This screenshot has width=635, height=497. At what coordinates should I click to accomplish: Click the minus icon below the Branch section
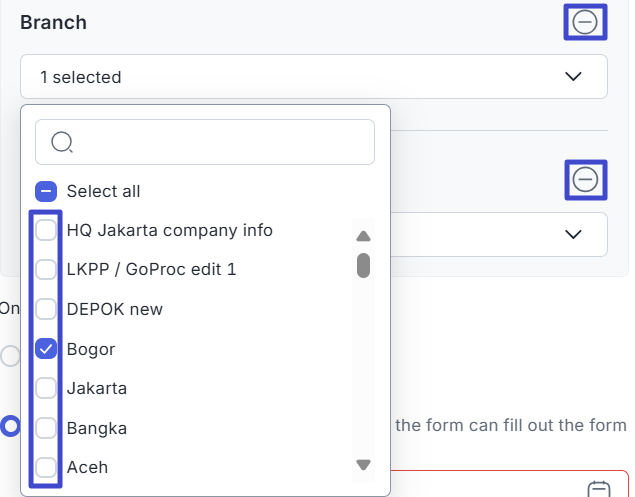pyautogui.click(x=585, y=179)
